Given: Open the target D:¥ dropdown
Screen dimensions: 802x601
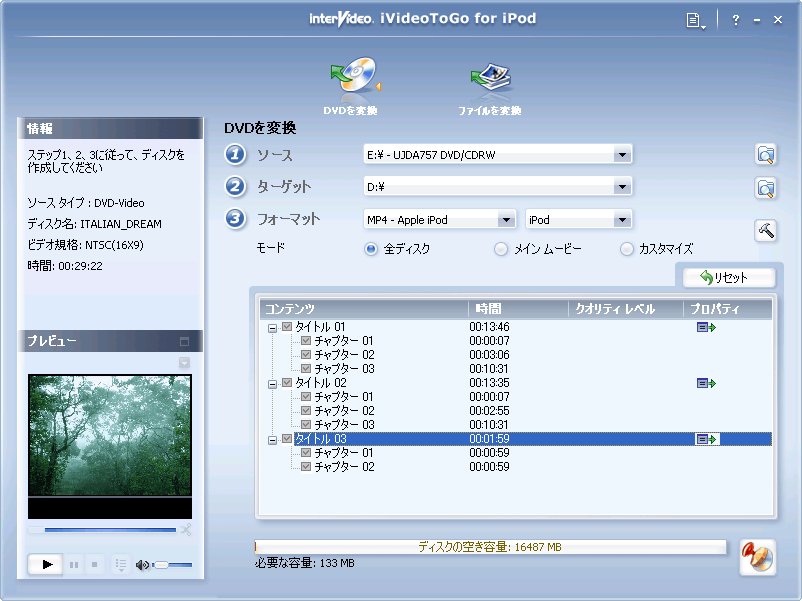Looking at the screenshot, I should pos(622,187).
